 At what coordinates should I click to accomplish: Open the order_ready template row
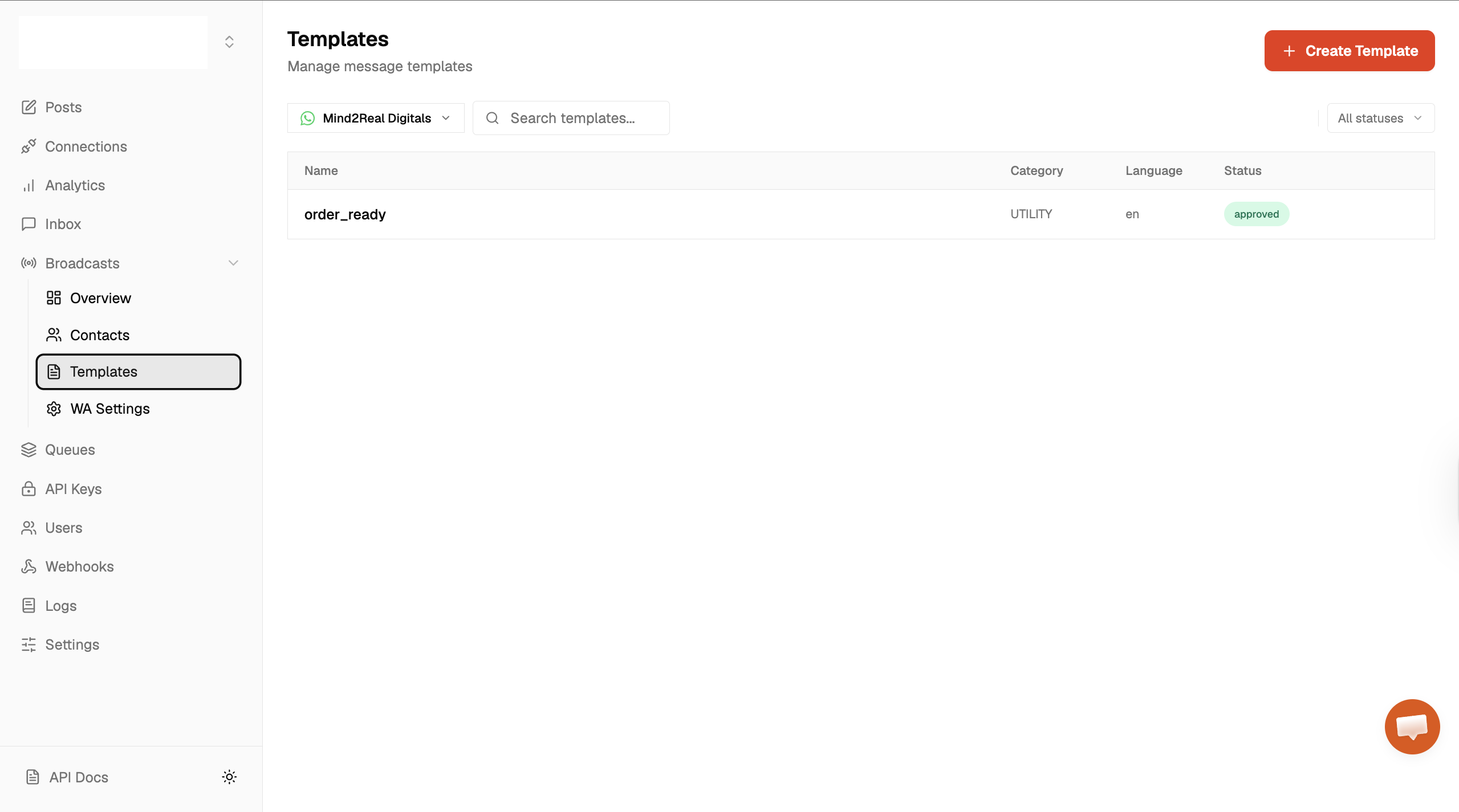(345, 214)
